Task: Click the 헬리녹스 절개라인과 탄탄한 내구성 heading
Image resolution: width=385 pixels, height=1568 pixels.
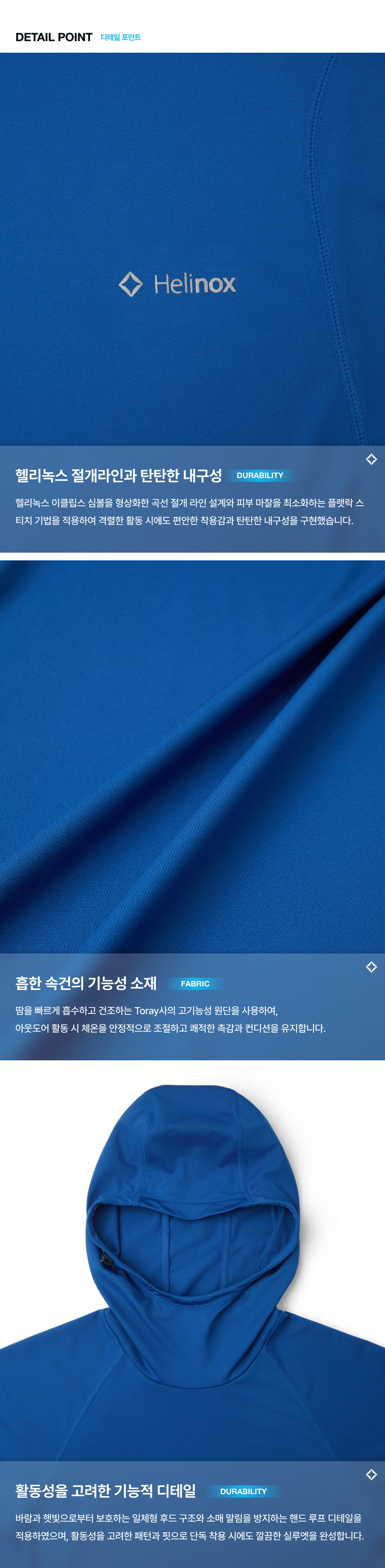Action: pyautogui.click(x=119, y=475)
